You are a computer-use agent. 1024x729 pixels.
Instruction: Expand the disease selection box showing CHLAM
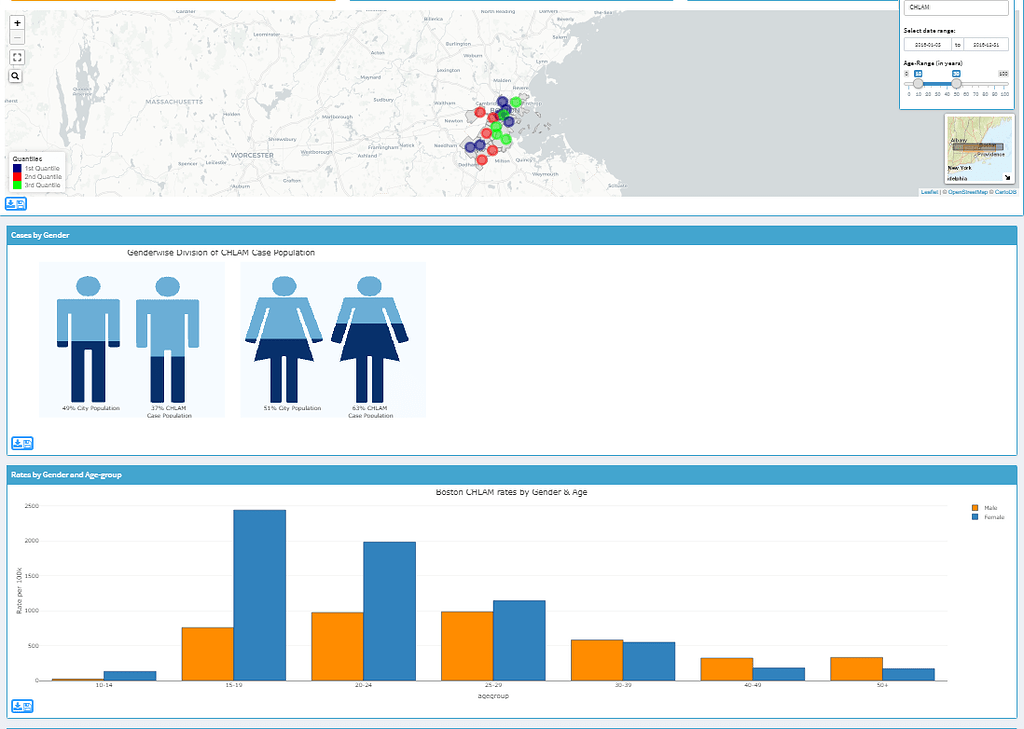(x=955, y=7)
